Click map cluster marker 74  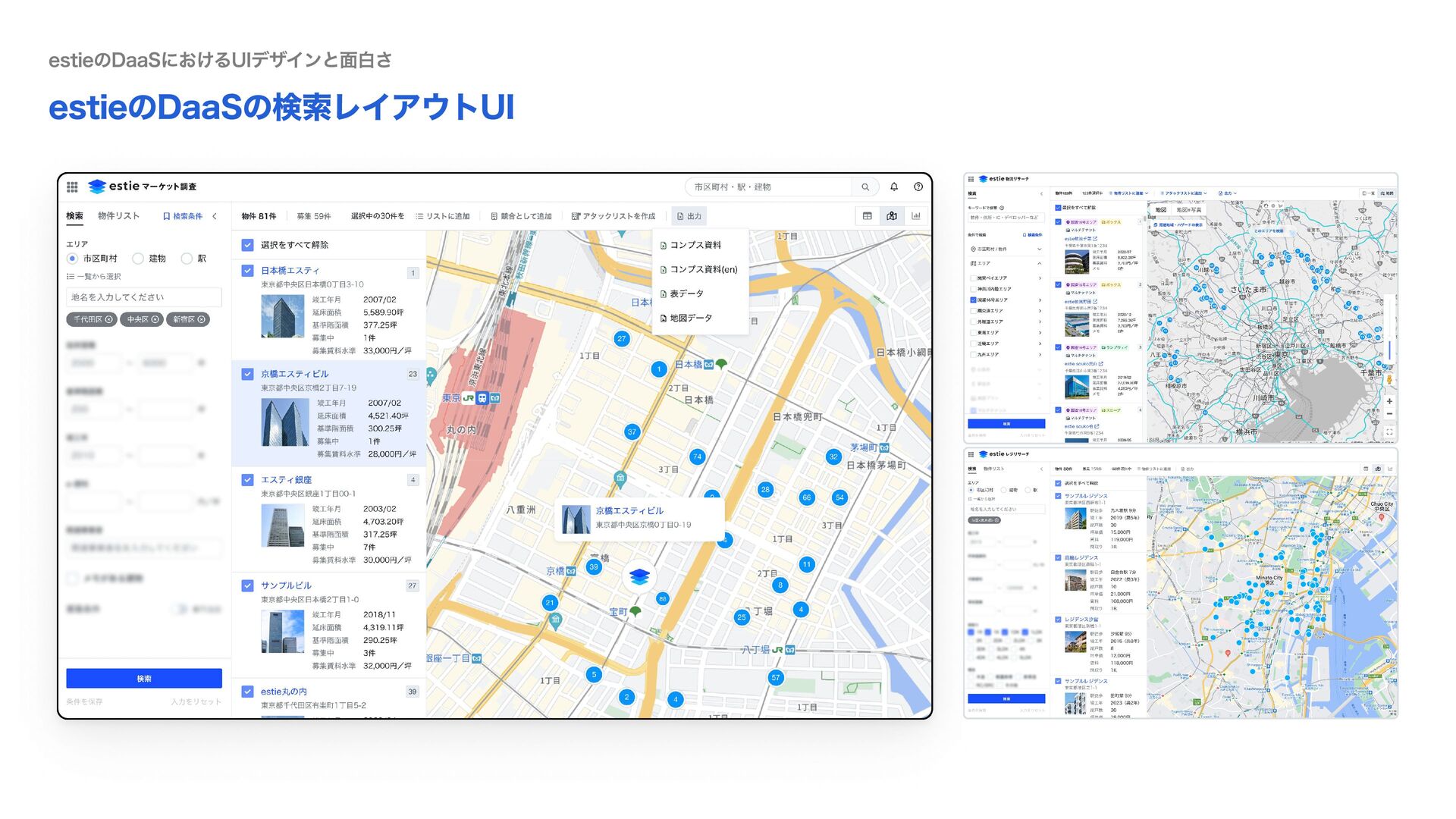click(697, 457)
